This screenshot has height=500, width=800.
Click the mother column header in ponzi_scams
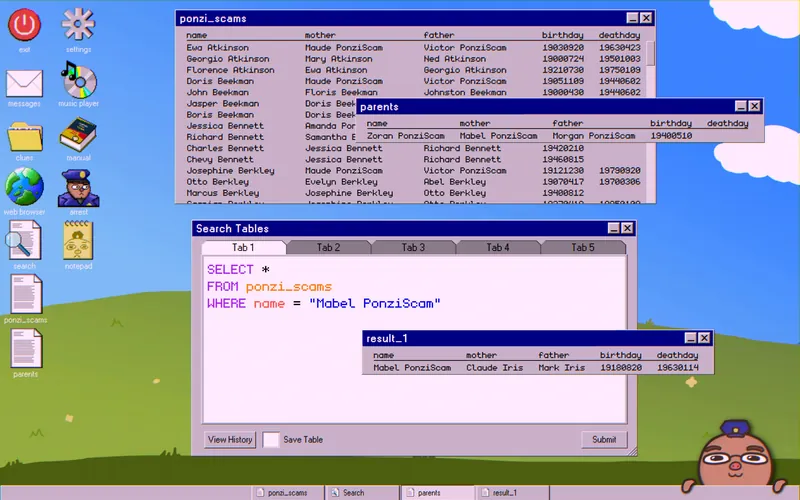coord(320,35)
